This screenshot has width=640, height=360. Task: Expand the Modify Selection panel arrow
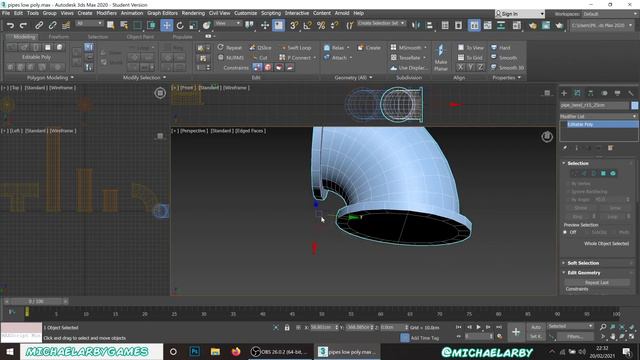[164, 78]
